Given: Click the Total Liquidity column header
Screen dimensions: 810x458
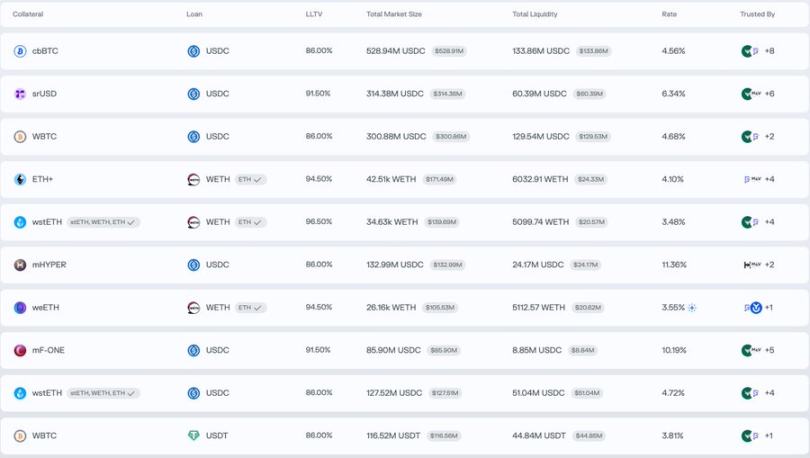Looking at the screenshot, I should click(x=534, y=14).
